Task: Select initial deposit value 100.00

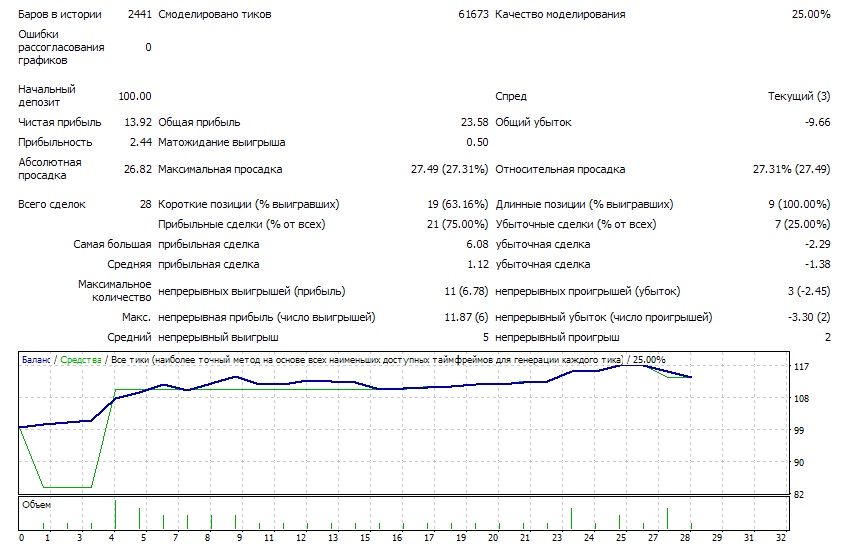Action: (x=135, y=96)
